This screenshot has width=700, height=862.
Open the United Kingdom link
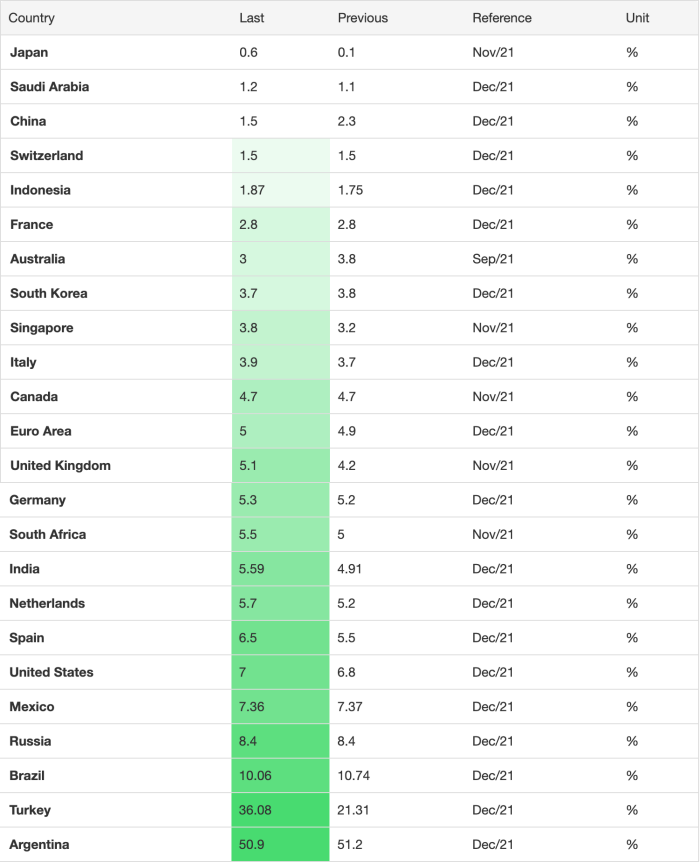click(60, 466)
